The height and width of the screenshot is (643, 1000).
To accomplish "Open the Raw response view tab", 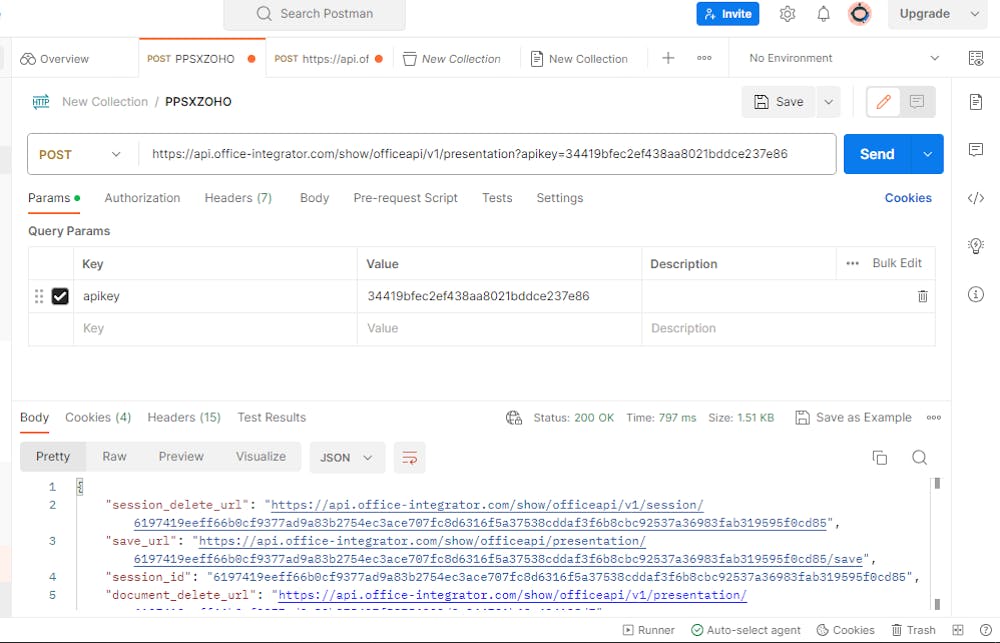I will 114,456.
